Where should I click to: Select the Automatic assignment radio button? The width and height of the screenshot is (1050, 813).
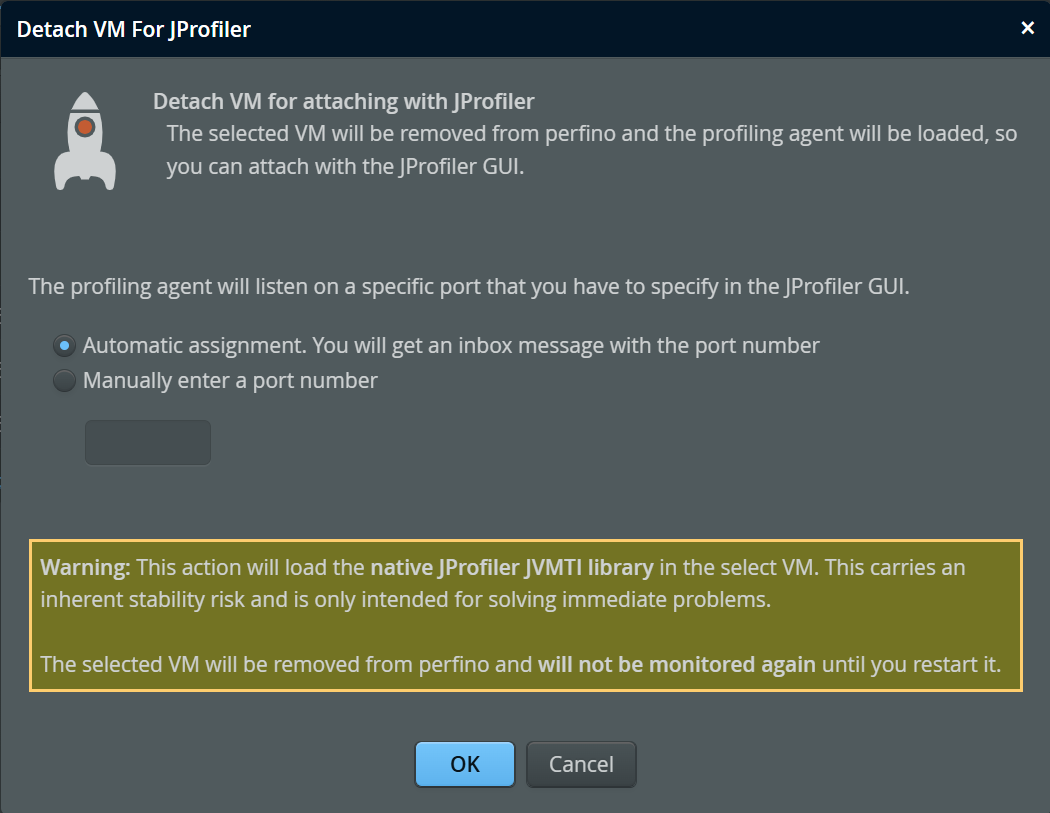64,346
